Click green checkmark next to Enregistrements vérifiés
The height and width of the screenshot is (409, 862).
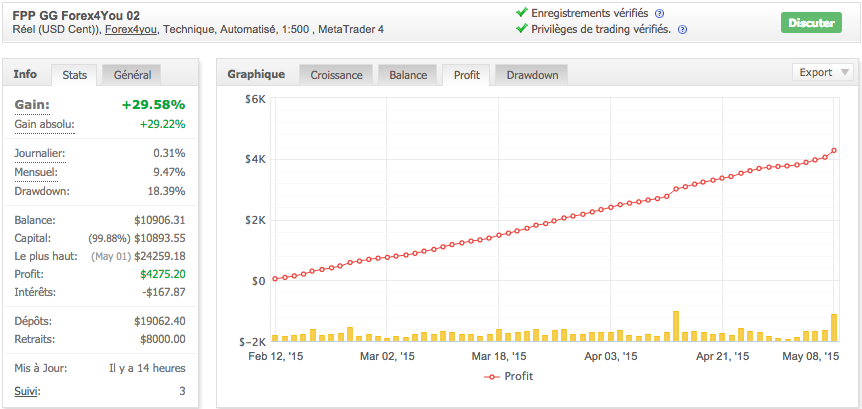(521, 13)
